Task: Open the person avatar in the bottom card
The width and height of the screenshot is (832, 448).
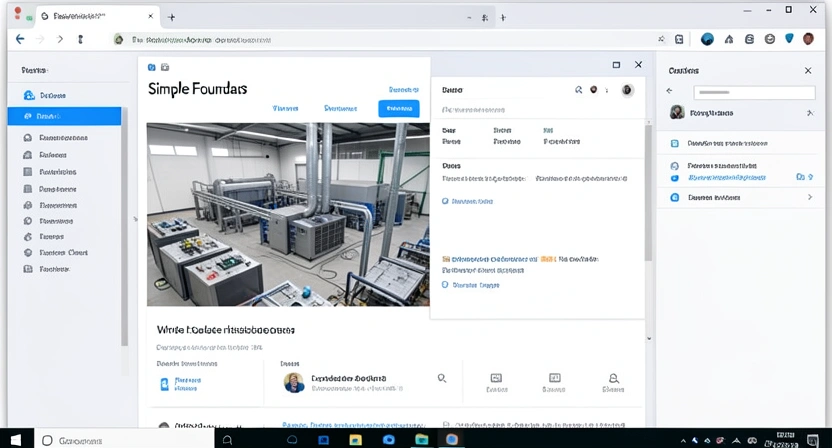Action: (294, 382)
